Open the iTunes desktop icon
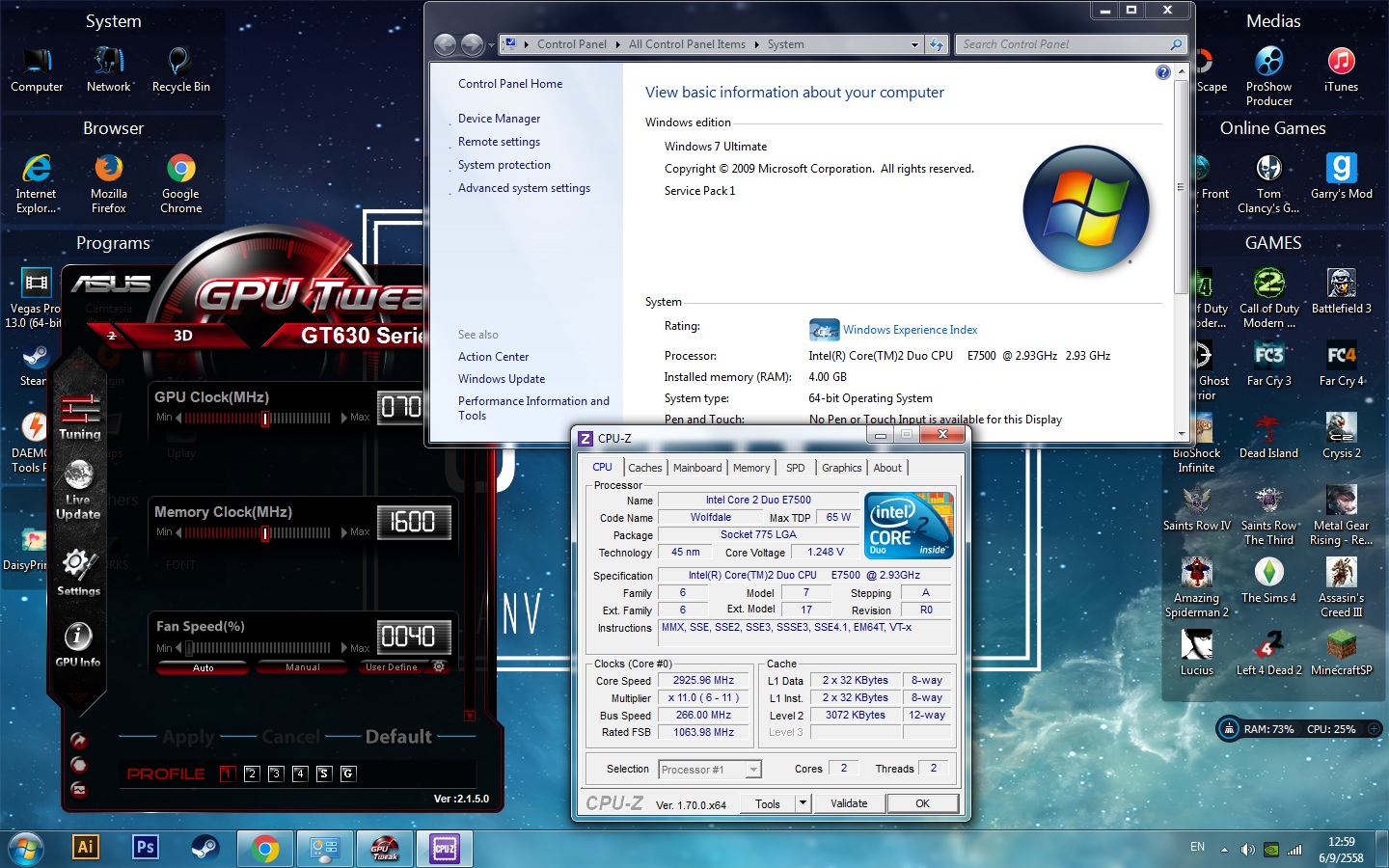Viewport: 1389px width, 868px height. pos(1341,63)
